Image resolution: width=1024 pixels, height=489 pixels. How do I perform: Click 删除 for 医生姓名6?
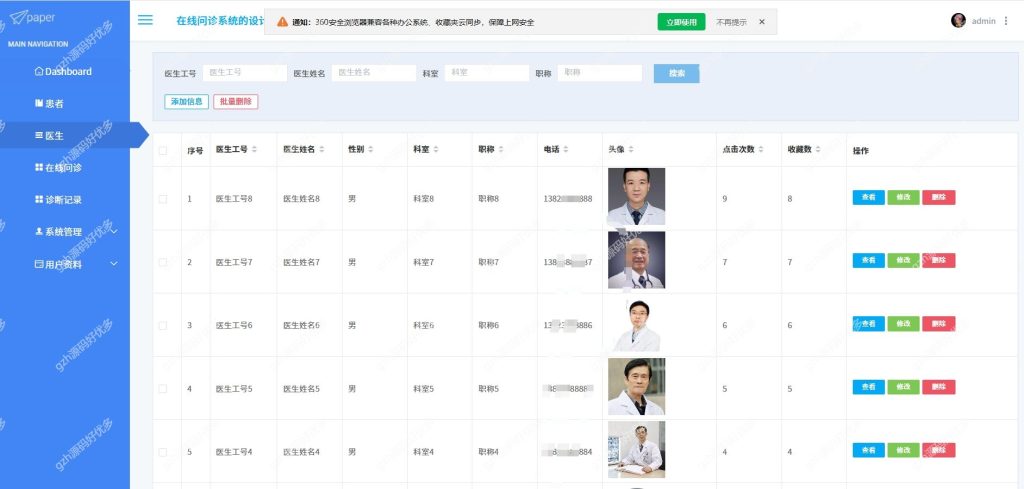tap(938, 324)
